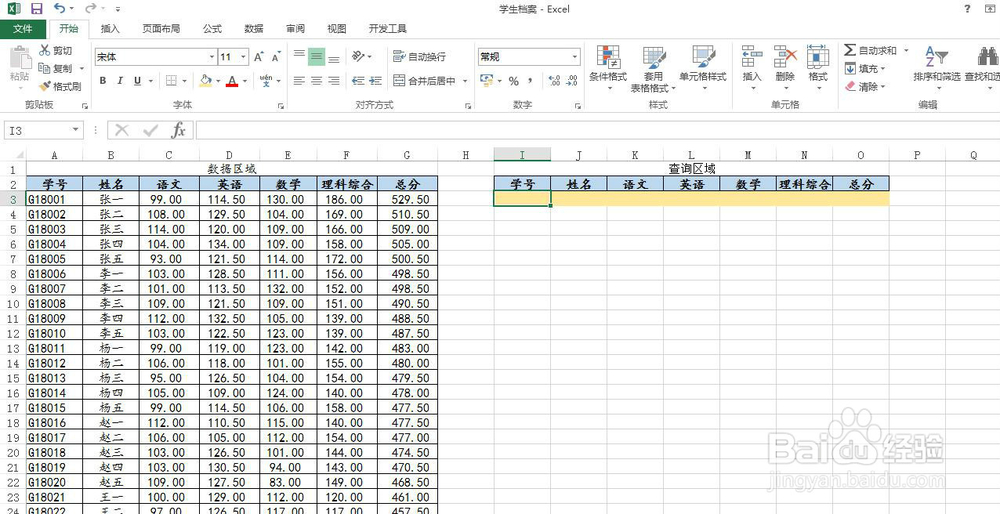Expand the borders dropdown arrow
This screenshot has width=1000, height=514.
(x=184, y=81)
